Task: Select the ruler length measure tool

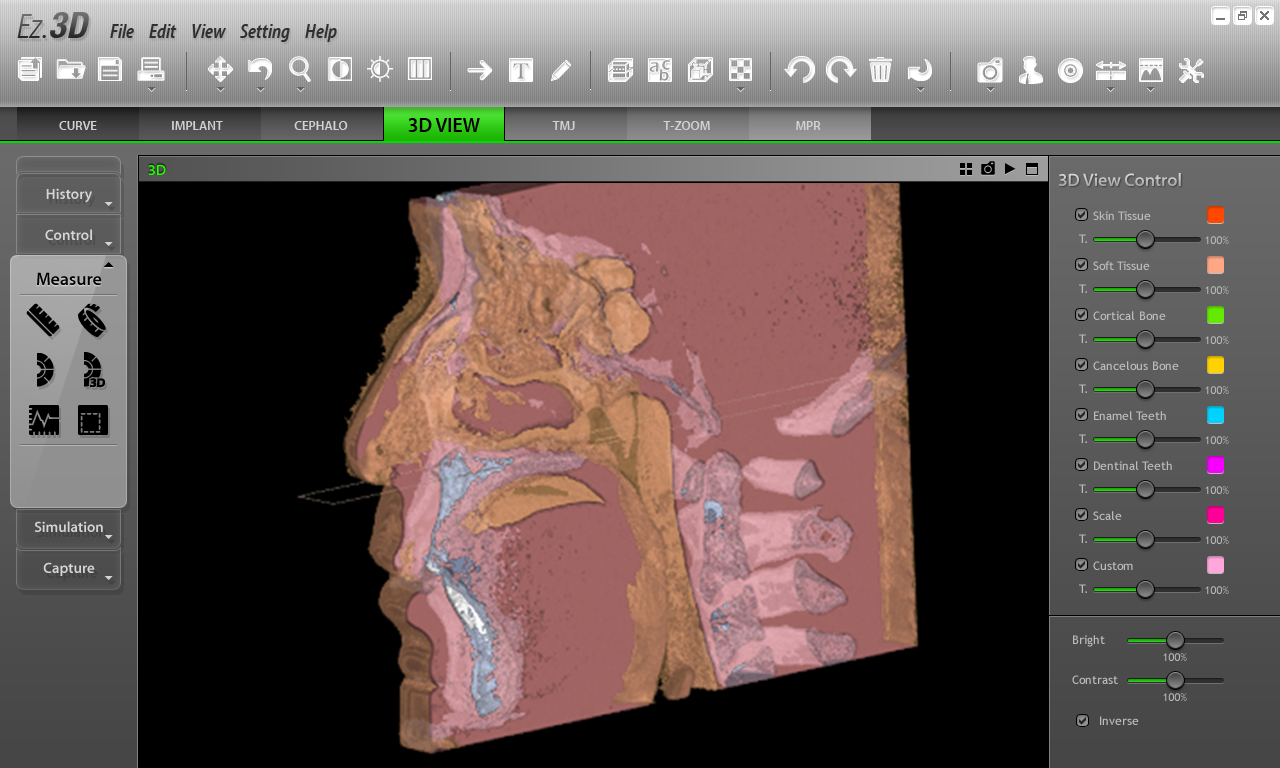Action: pos(43,320)
